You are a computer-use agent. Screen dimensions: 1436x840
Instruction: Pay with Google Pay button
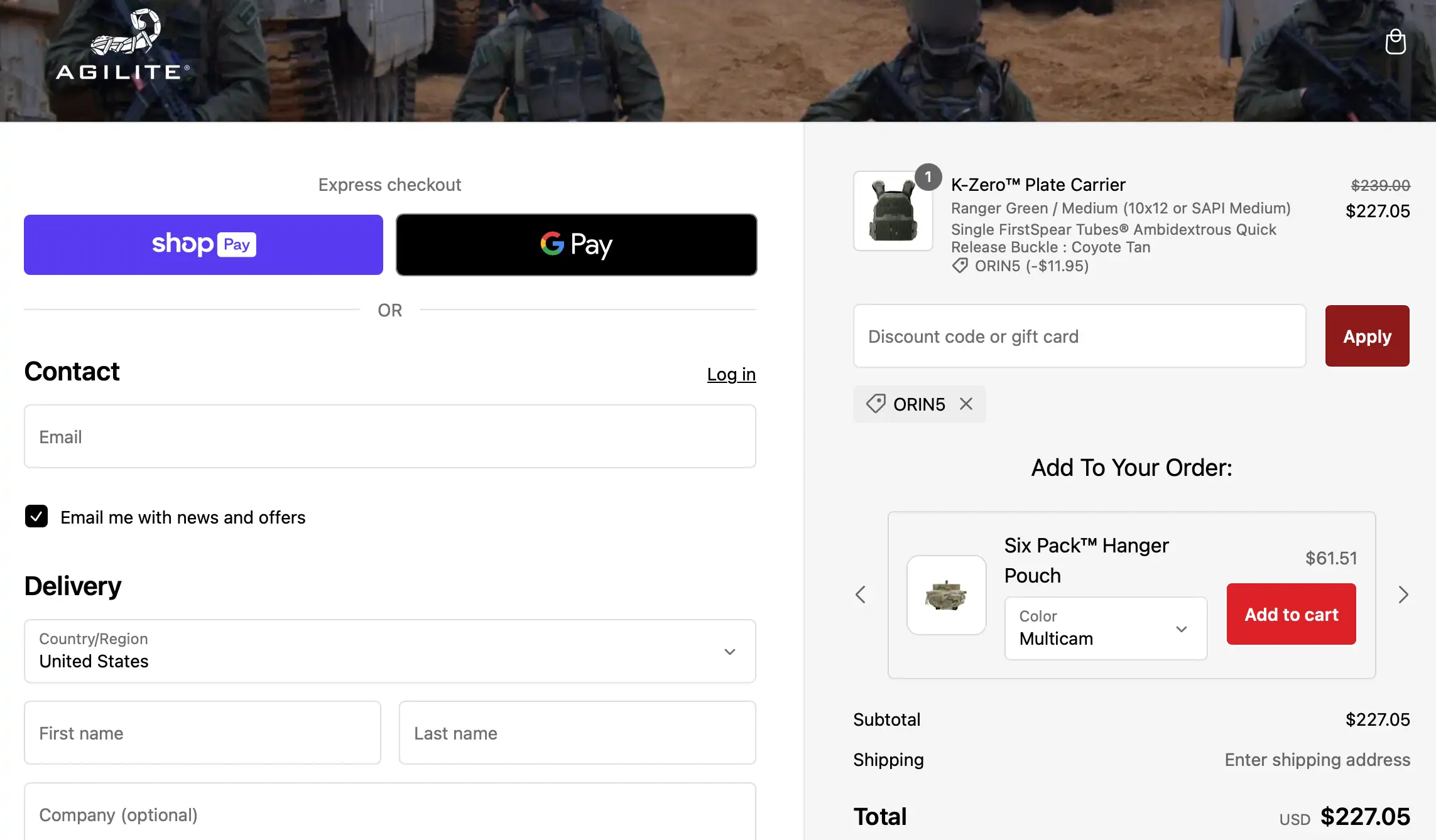pos(576,245)
